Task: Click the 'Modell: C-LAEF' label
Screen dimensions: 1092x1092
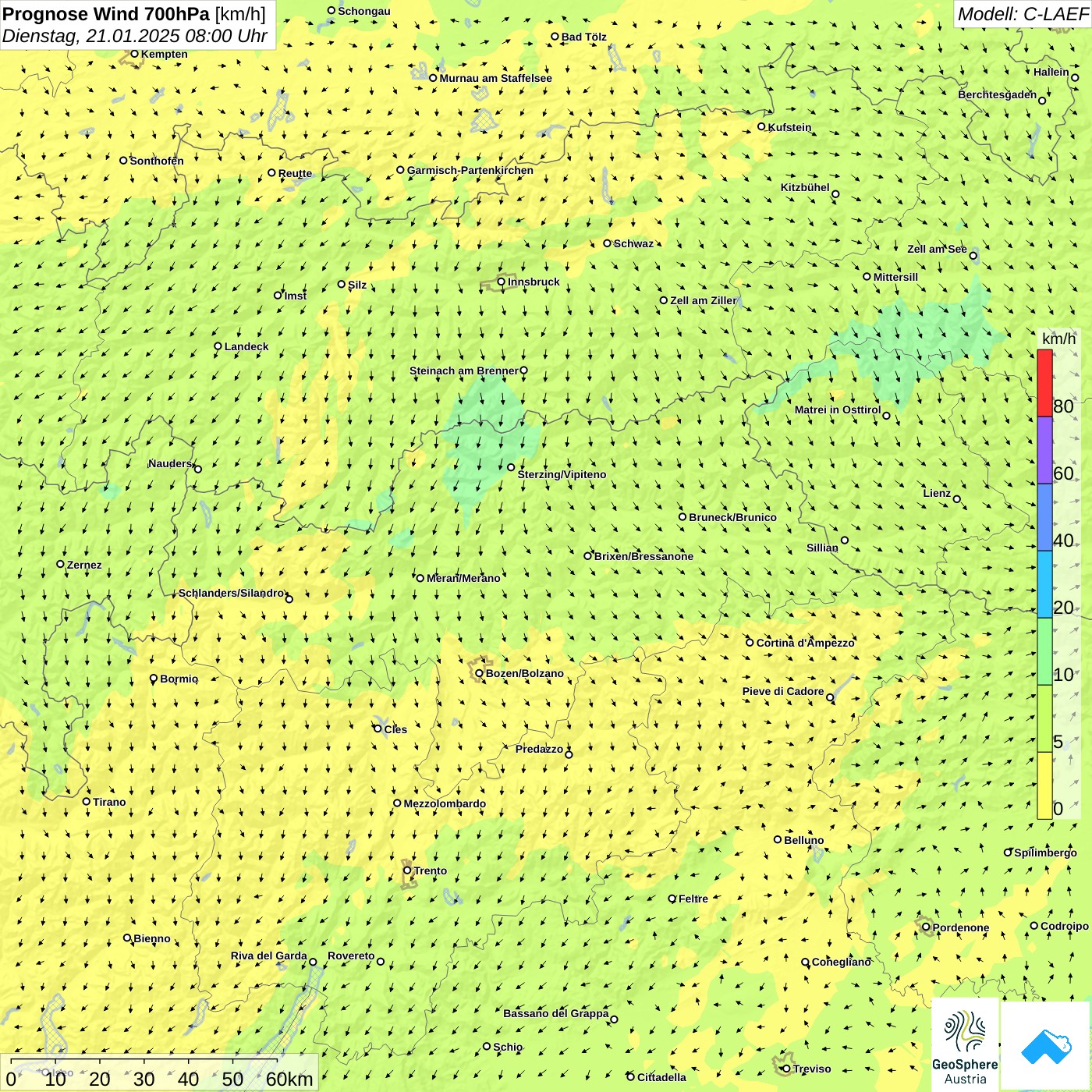Action: 1023,14
